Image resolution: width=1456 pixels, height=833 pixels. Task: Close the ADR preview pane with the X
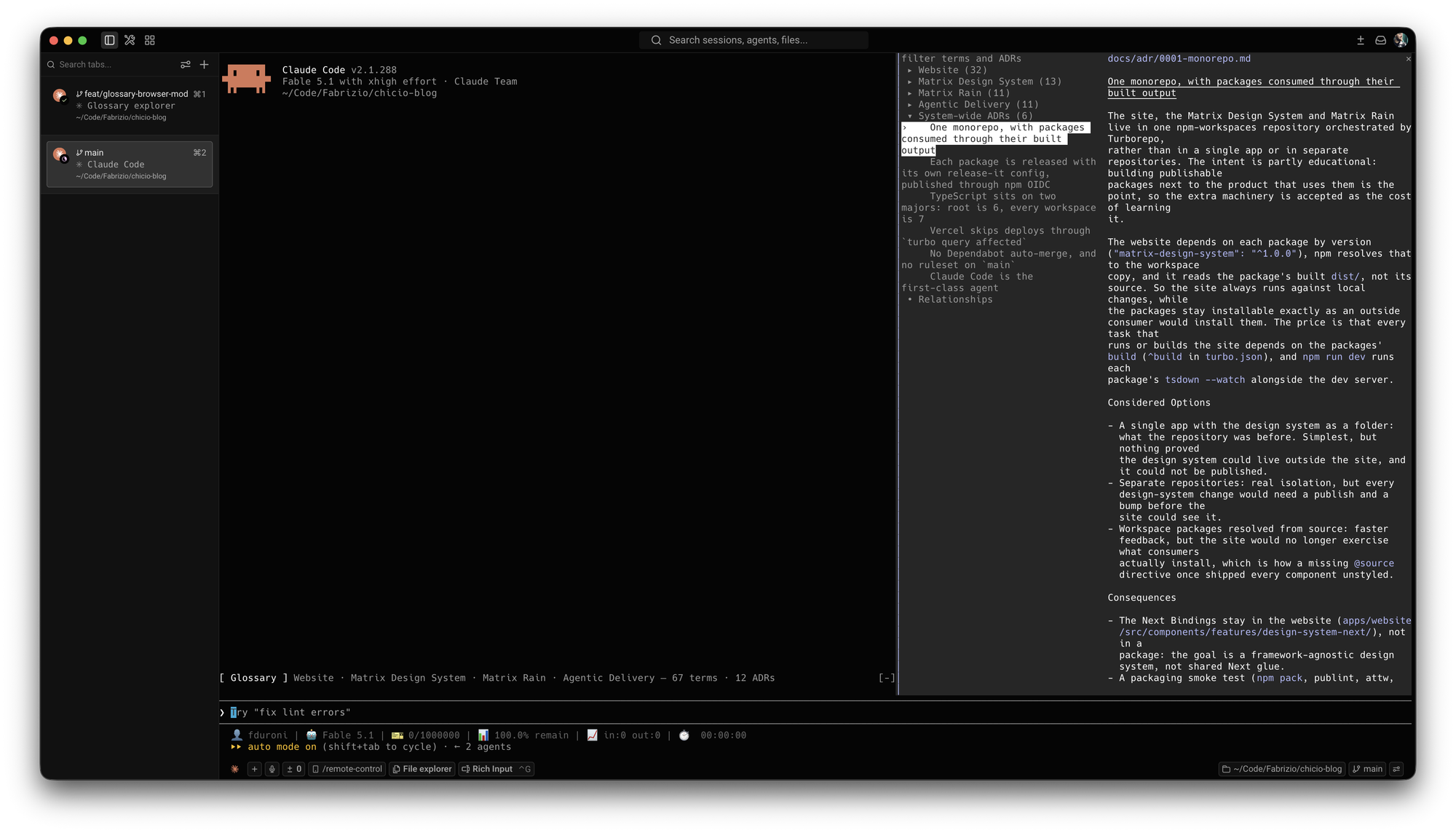1408,59
